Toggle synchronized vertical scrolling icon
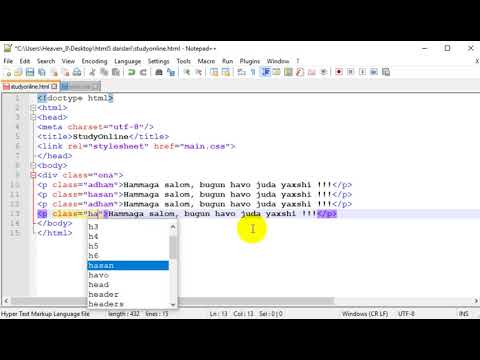 tap(214, 72)
